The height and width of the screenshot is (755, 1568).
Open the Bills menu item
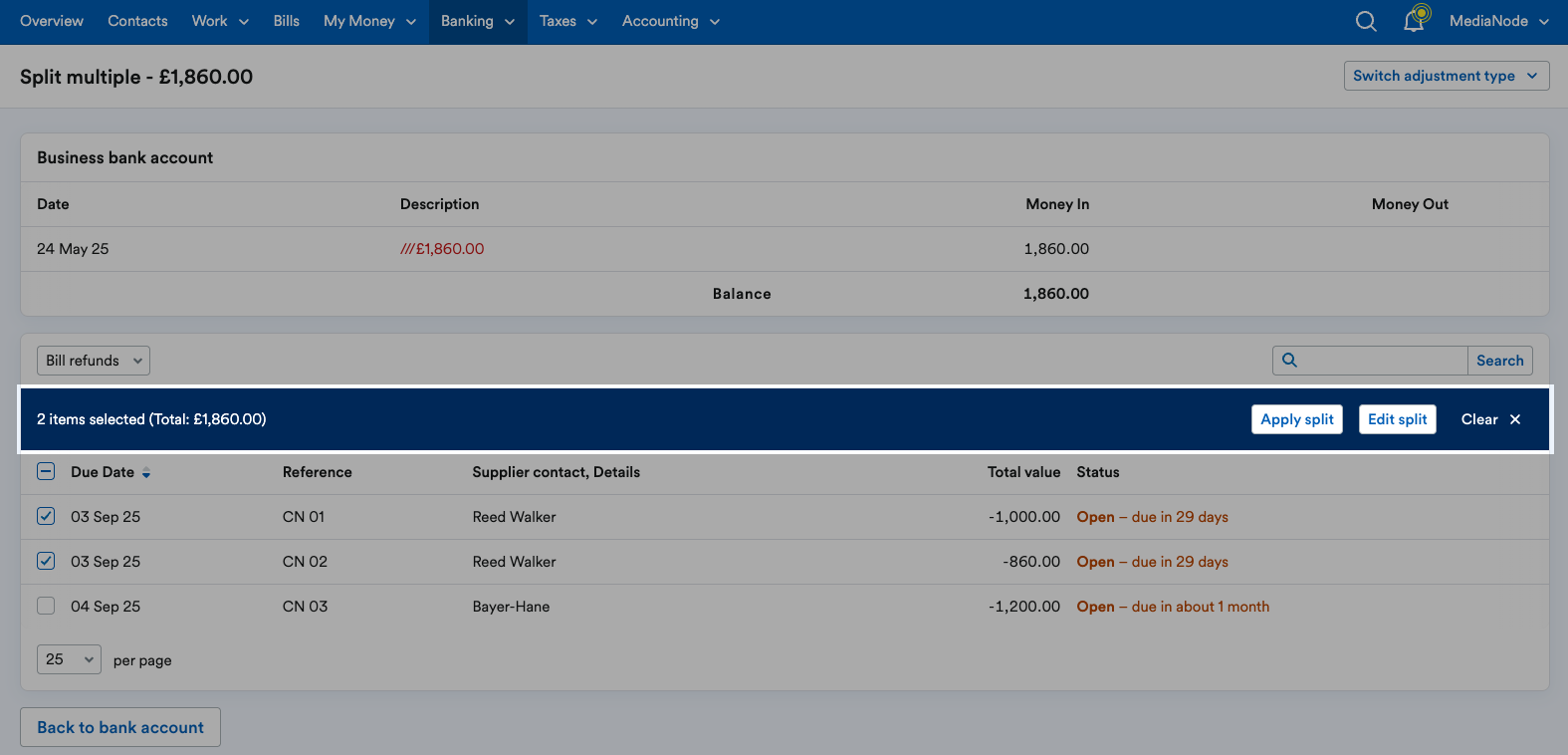(287, 21)
